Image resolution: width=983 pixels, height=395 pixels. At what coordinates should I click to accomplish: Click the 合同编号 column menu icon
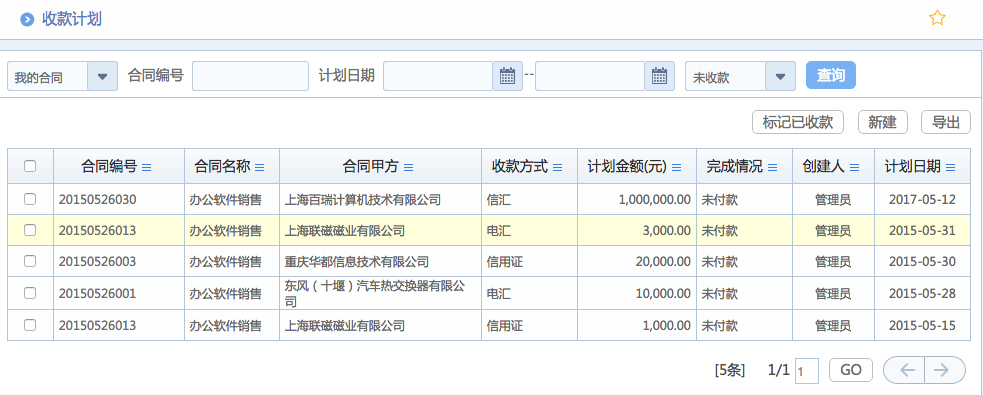pos(147,167)
